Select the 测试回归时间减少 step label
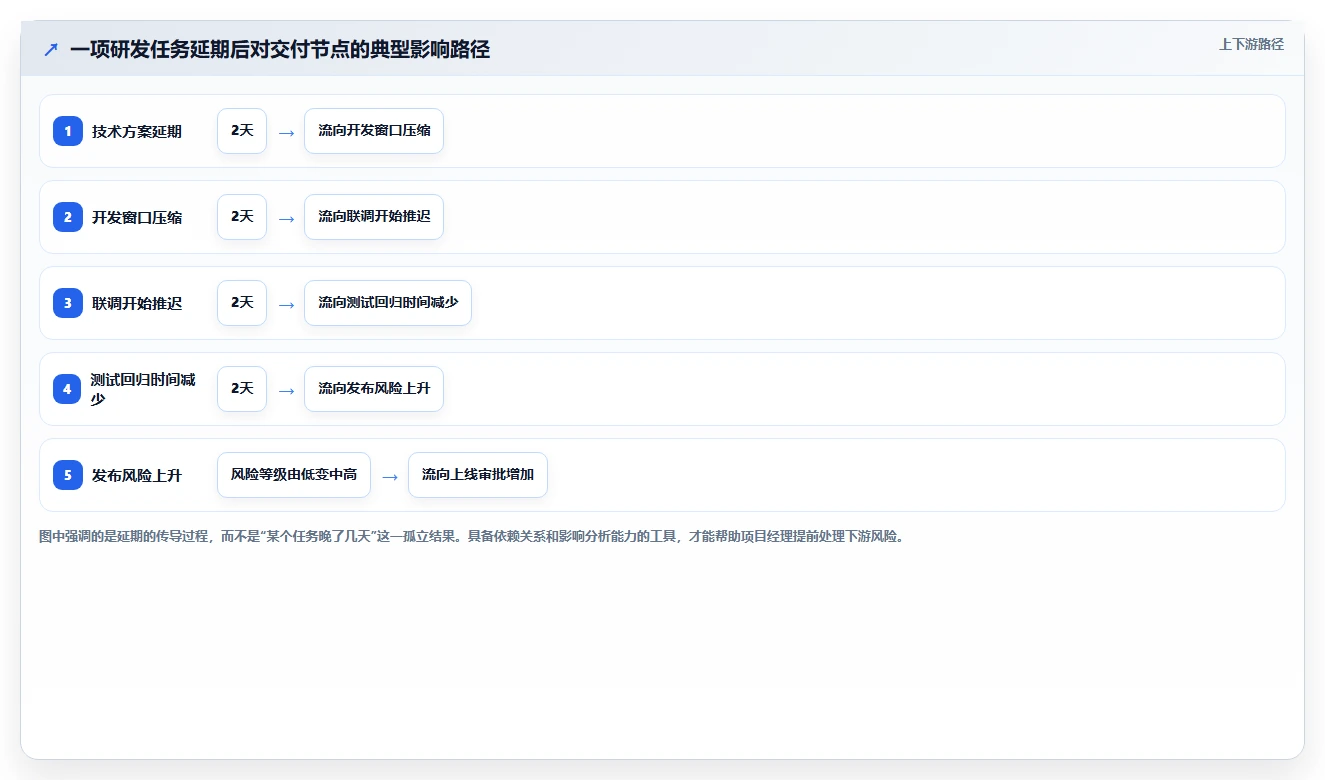Image resolution: width=1325 pixels, height=780 pixels. (143, 389)
